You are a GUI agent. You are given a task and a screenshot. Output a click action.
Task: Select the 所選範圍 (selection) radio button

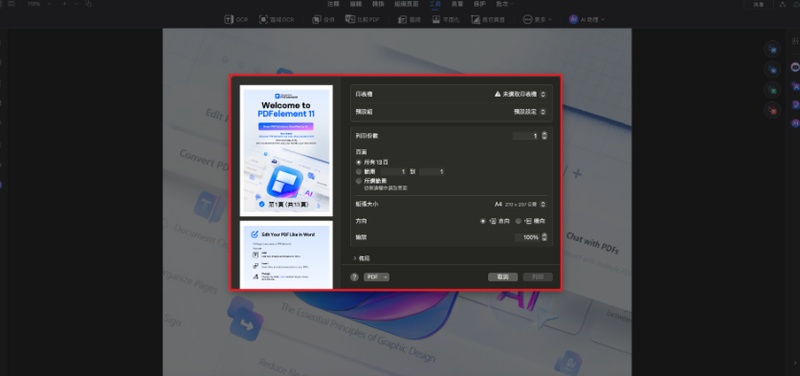[359, 181]
